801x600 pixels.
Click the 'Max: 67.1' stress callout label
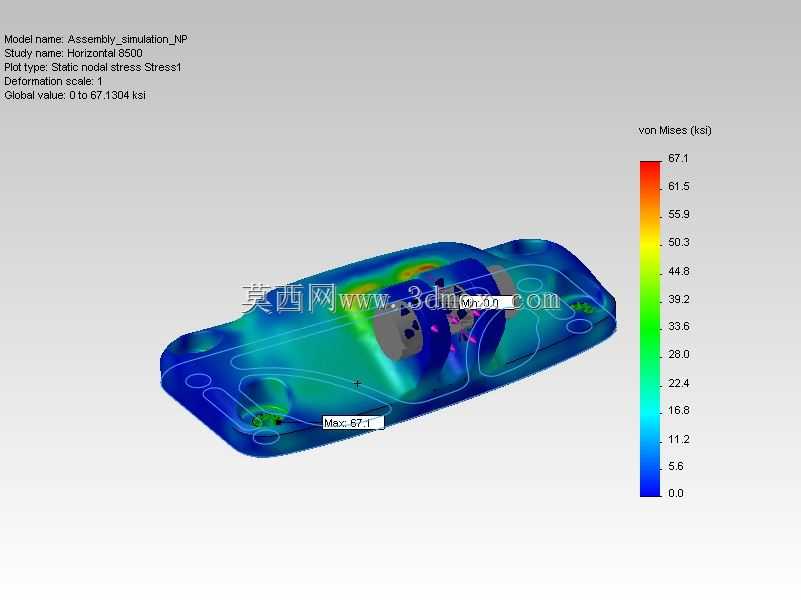click(x=353, y=423)
